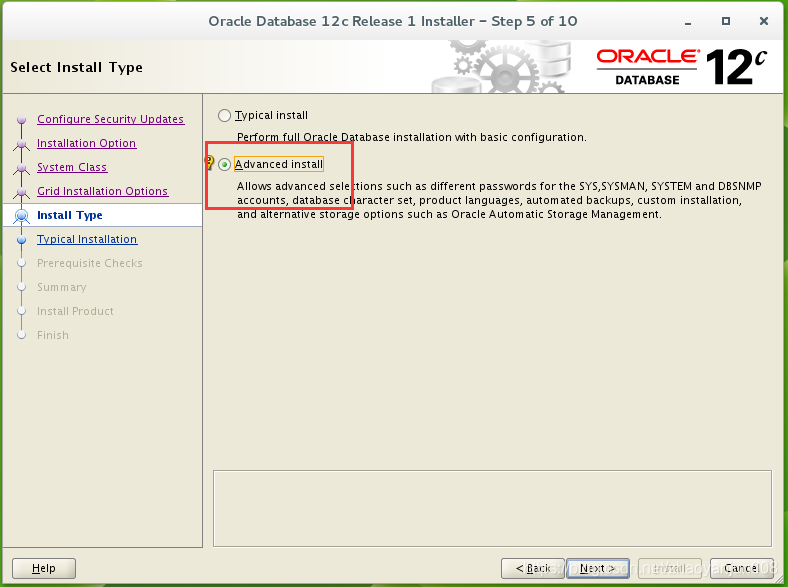The image size is (788, 587).
Task: Click the hint icon beside Advanced install
Action: (210, 162)
